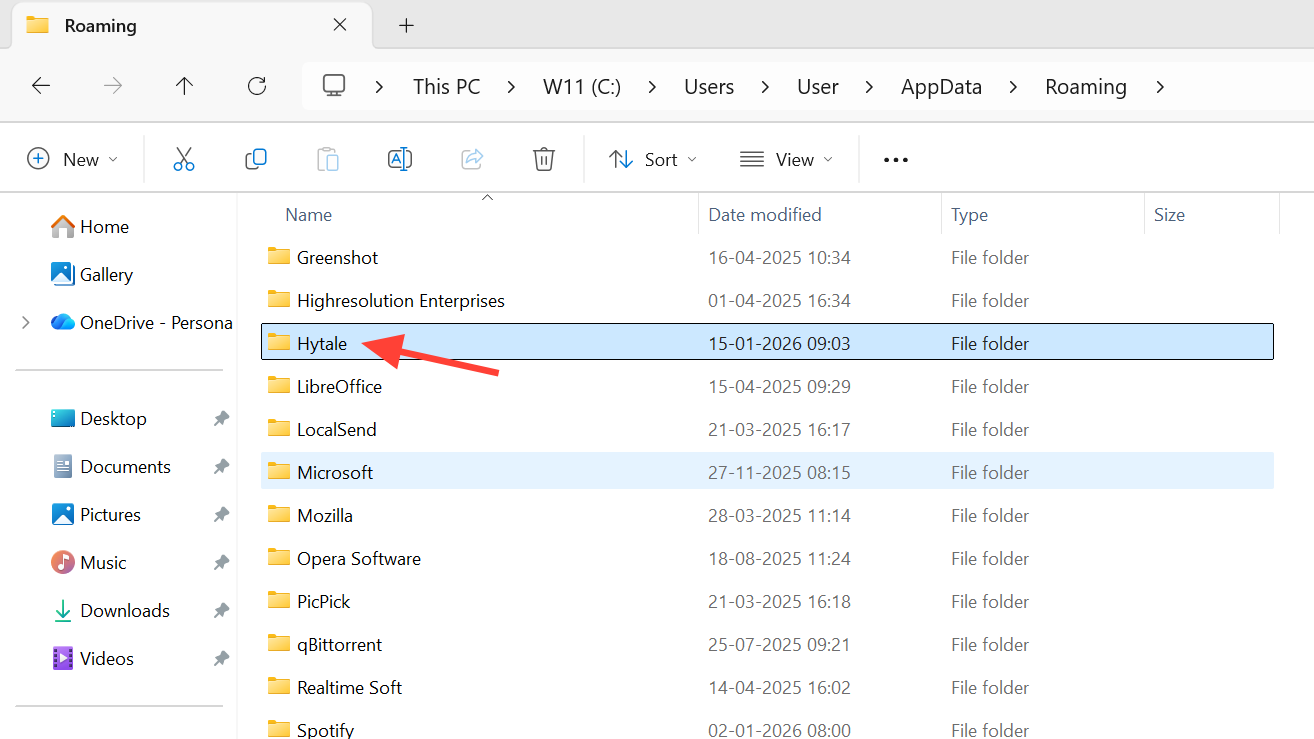Screen dimensions: 1314x739
Task: Select the Greenshot folder
Action: click(x=767, y=258)
